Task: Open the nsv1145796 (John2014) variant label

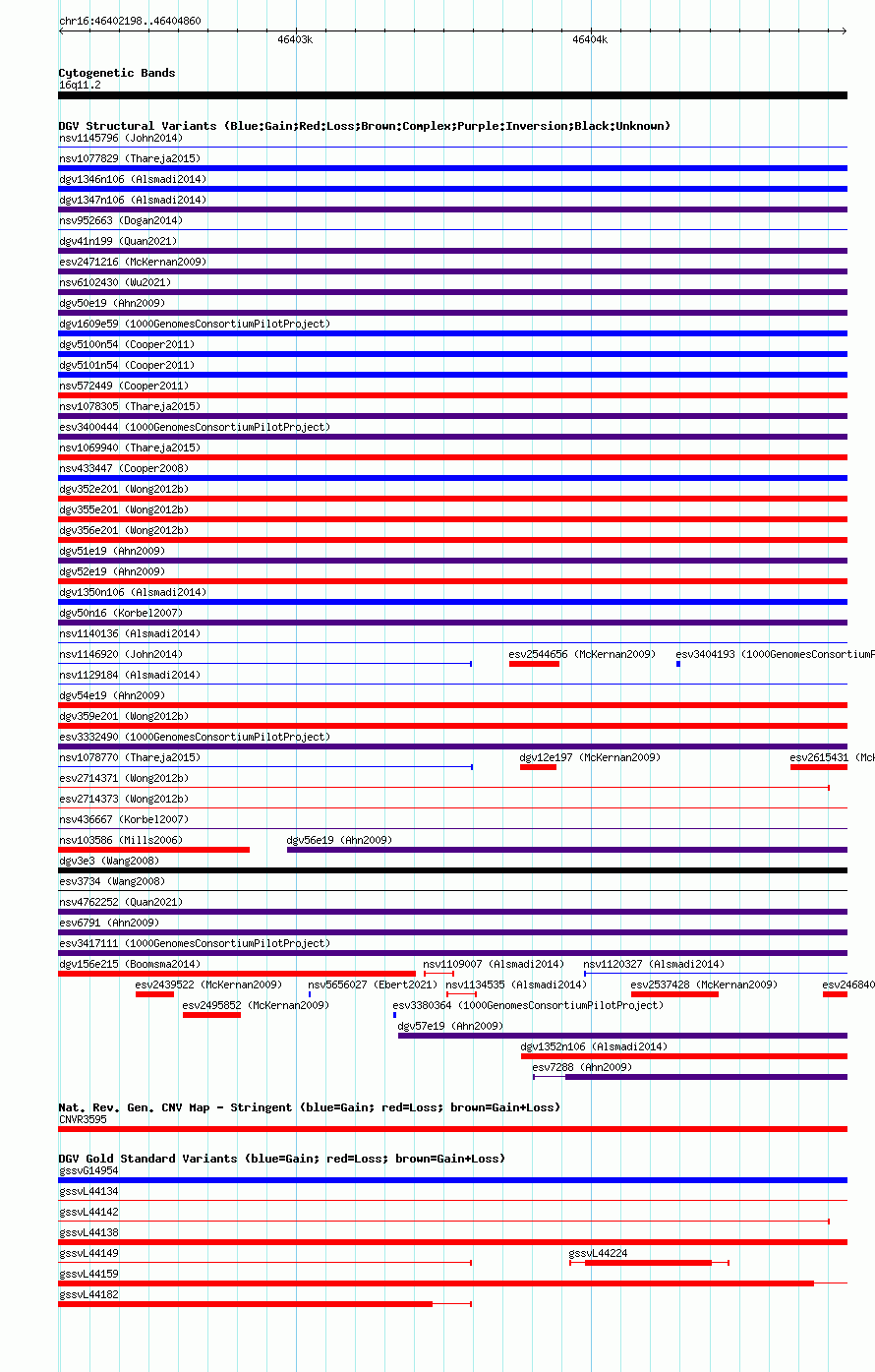Action: 120,138
